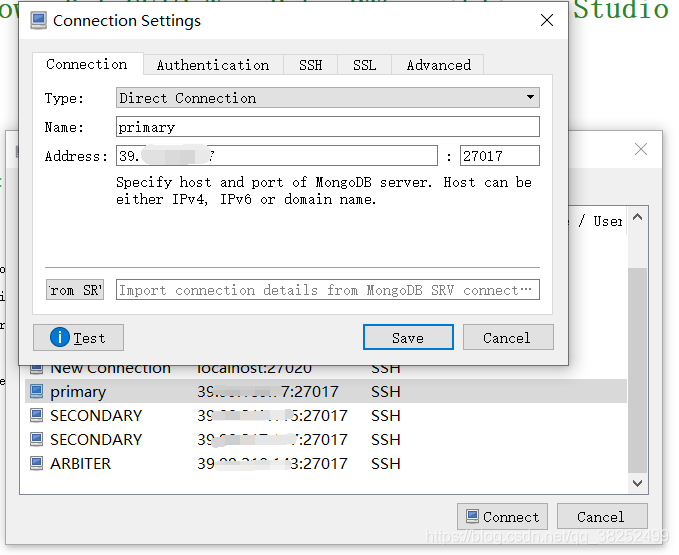Click the ARBITER address ending 3:27017
The image size is (679, 555).
click(x=272, y=463)
